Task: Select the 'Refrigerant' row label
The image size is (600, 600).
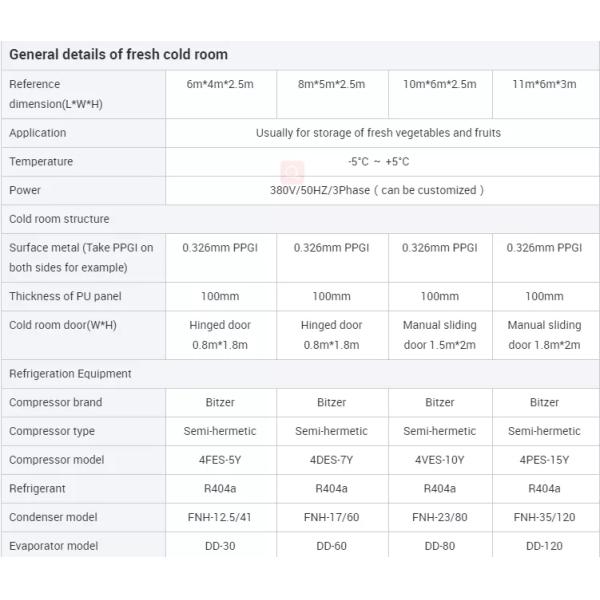Action: tap(37, 489)
